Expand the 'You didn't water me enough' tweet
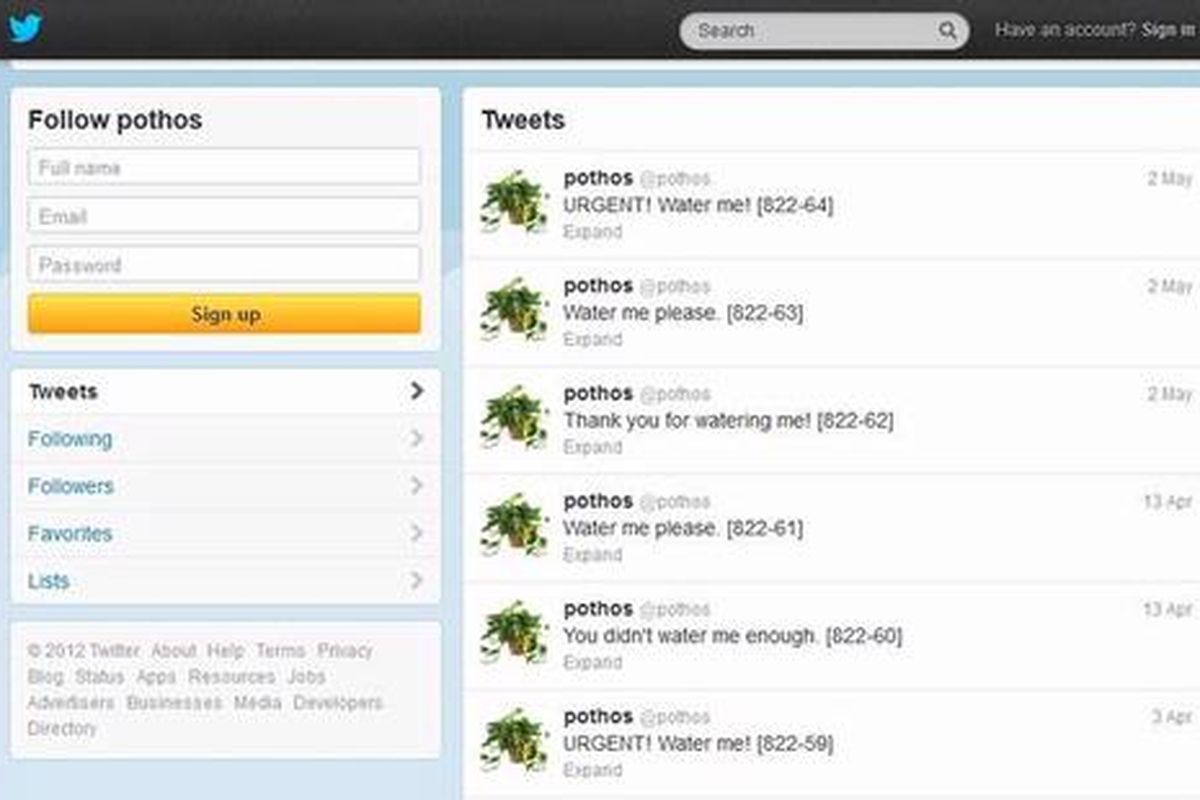Viewport: 1200px width, 800px height. pos(592,662)
